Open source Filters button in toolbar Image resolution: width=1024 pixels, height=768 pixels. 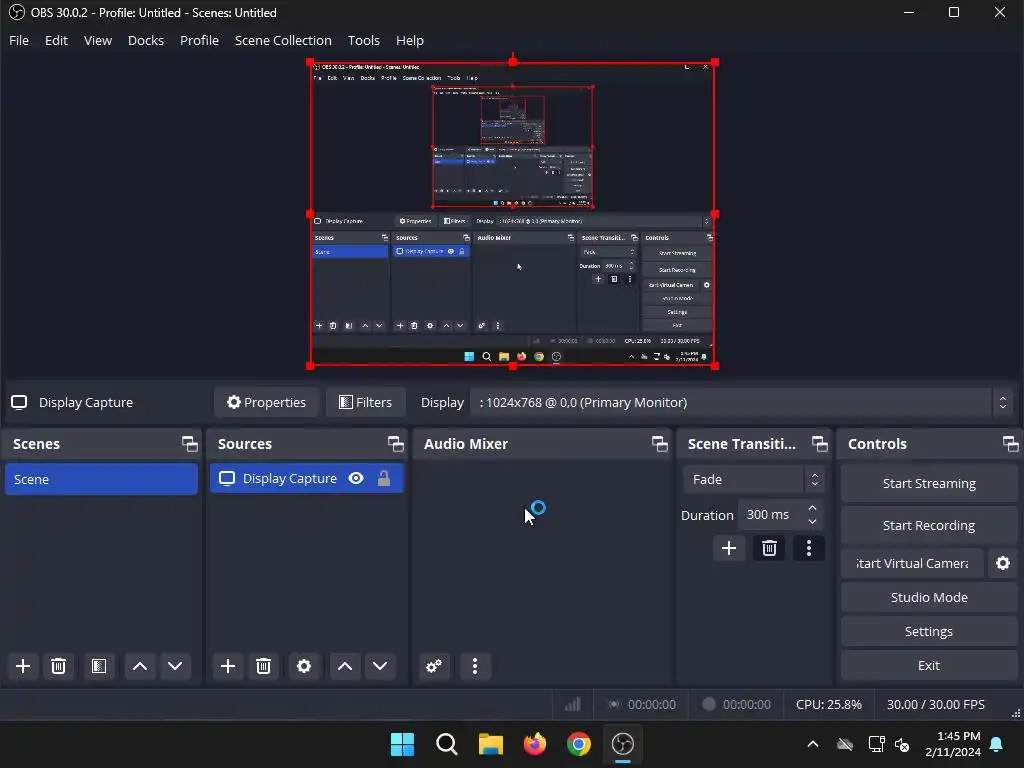tap(366, 402)
